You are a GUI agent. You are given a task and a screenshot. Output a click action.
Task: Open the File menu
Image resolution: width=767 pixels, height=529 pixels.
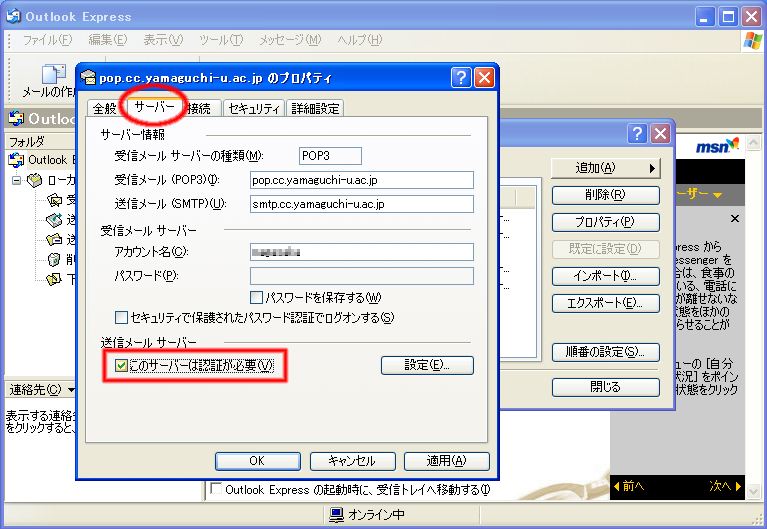click(47, 40)
